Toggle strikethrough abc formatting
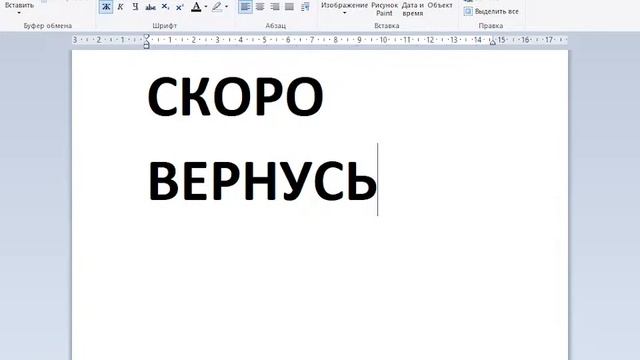The height and width of the screenshot is (360, 640). tap(150, 7)
